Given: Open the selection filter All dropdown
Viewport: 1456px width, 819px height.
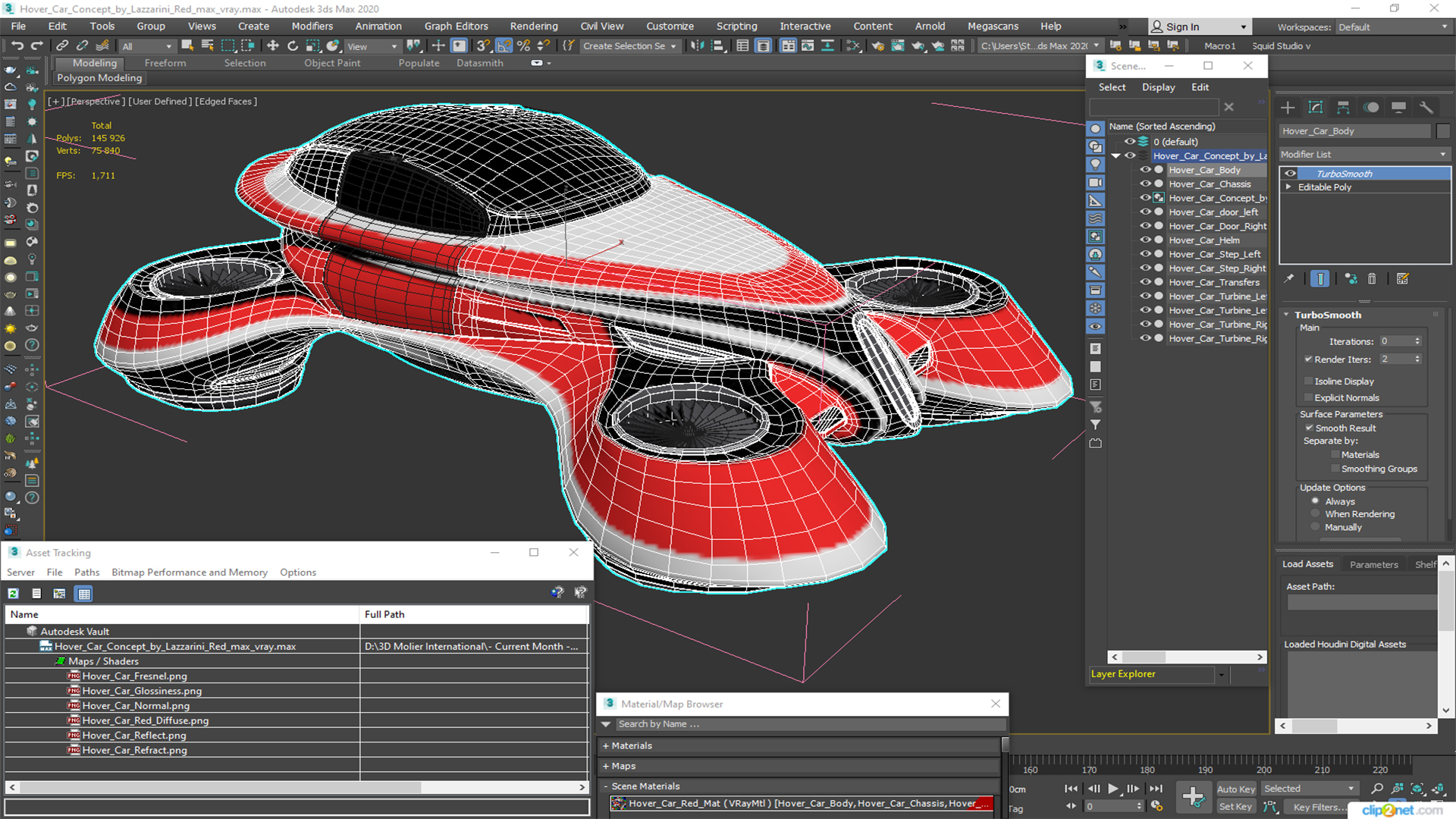Looking at the screenshot, I should tap(147, 46).
